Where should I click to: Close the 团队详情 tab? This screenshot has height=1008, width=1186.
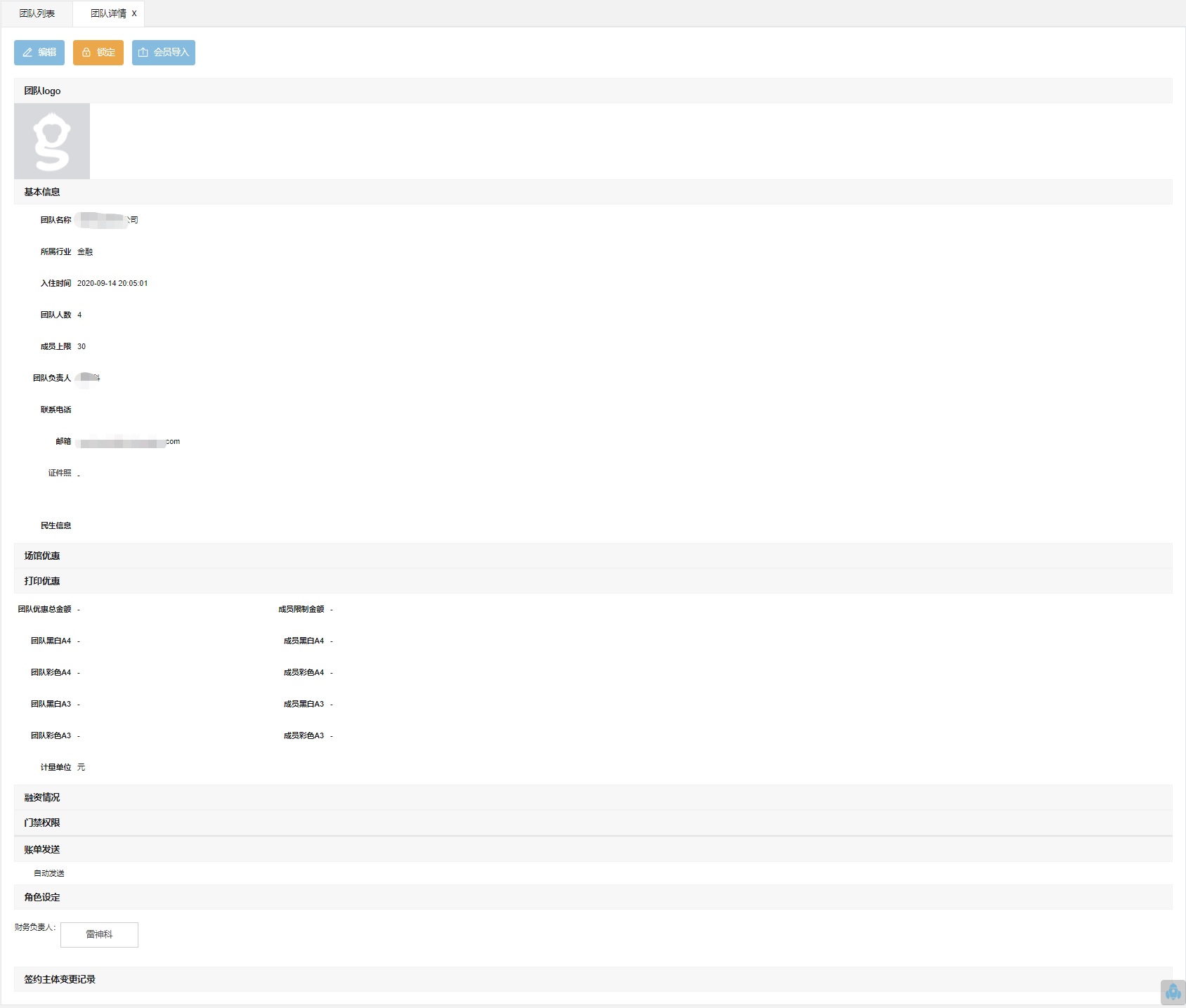(134, 13)
